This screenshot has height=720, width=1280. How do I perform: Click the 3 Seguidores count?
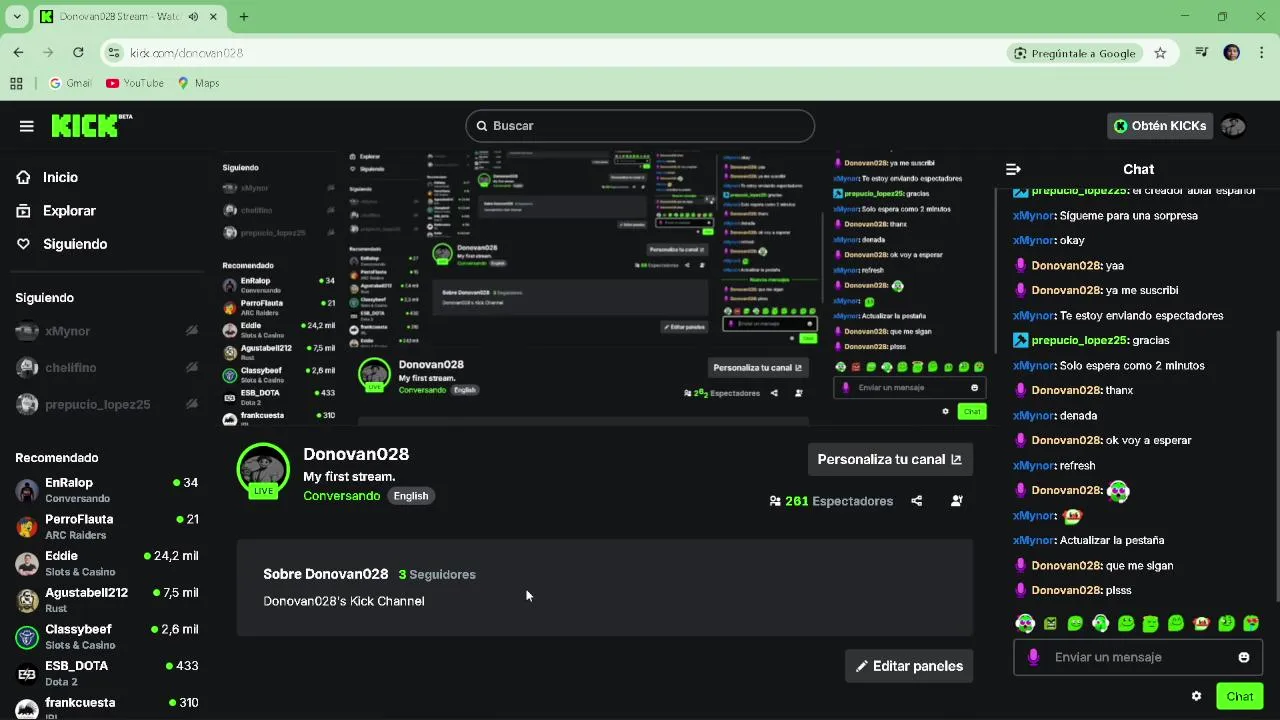click(x=437, y=574)
